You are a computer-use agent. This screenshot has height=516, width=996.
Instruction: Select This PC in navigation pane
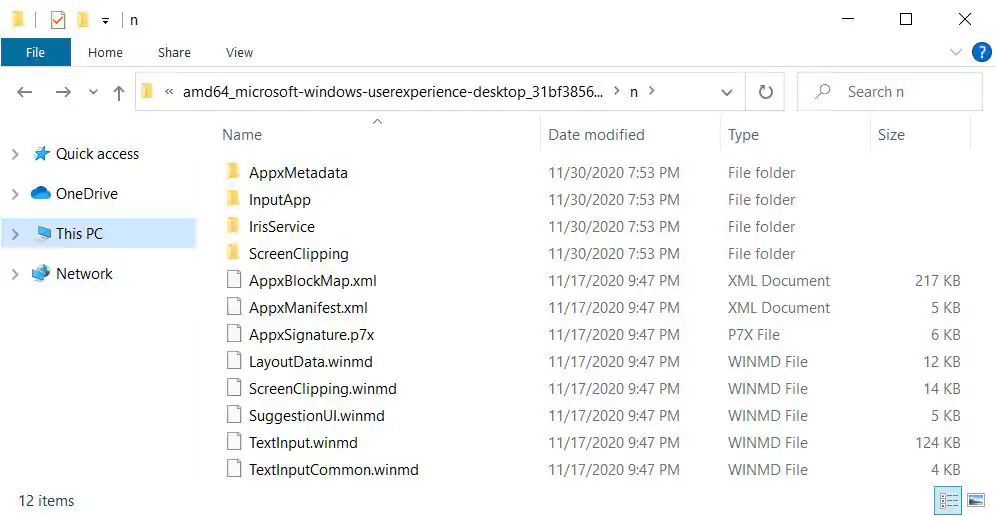(x=79, y=234)
